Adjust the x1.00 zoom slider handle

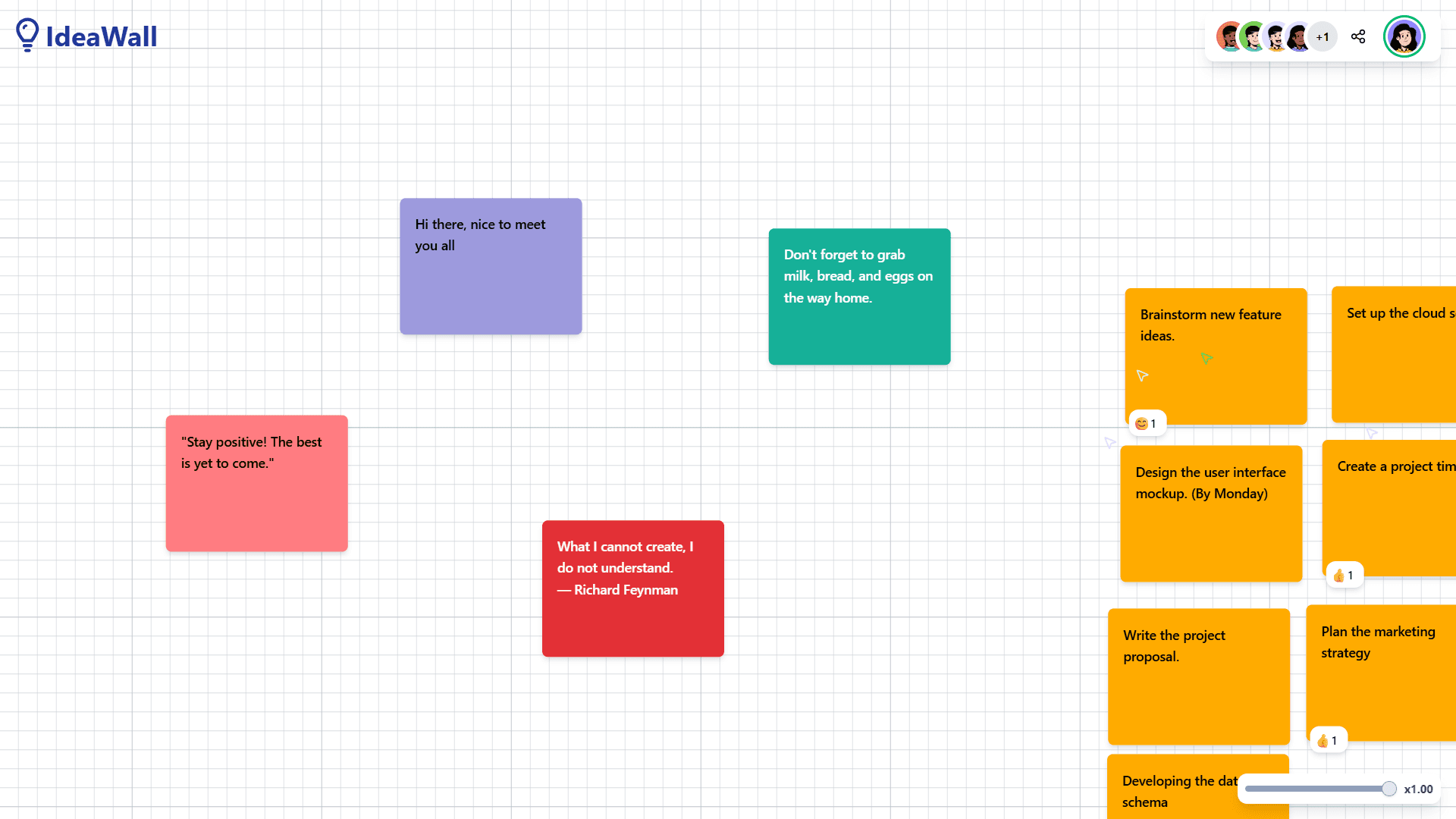pyautogui.click(x=1389, y=789)
